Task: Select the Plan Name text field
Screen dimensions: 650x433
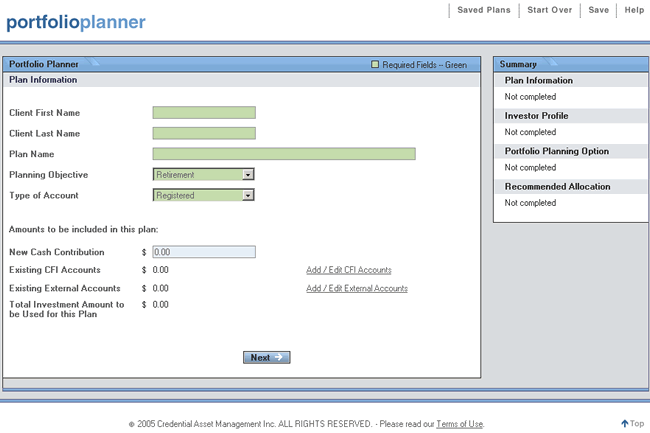Action: click(x=283, y=154)
